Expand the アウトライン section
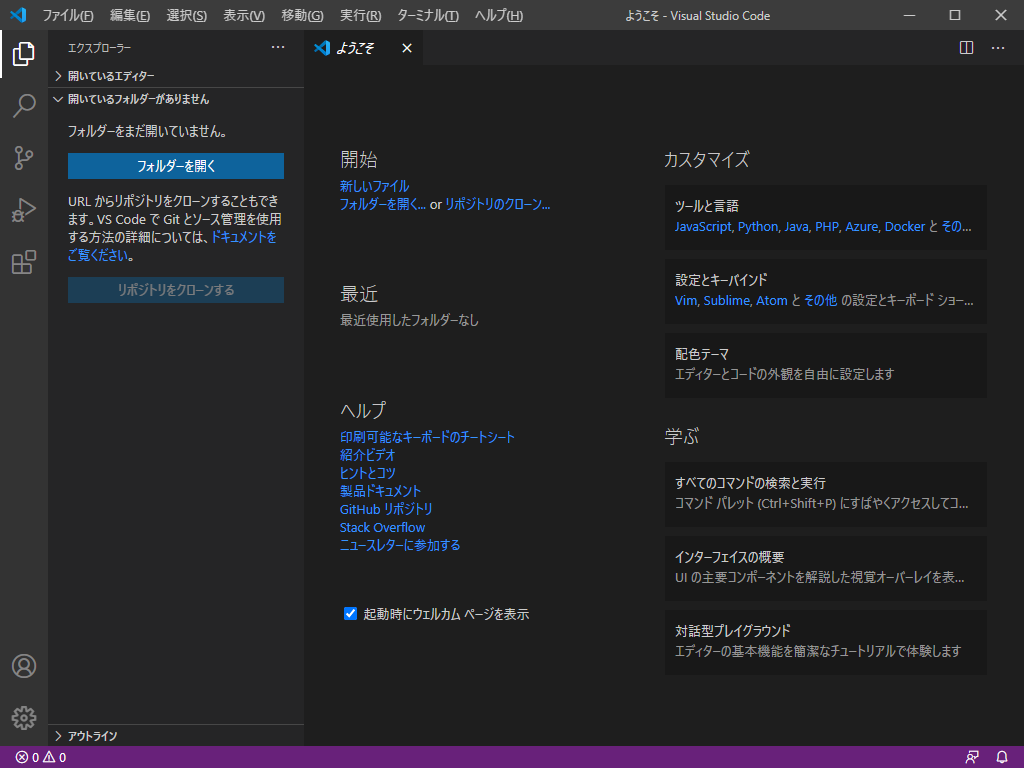The image size is (1024, 768). pyautogui.click(x=176, y=736)
